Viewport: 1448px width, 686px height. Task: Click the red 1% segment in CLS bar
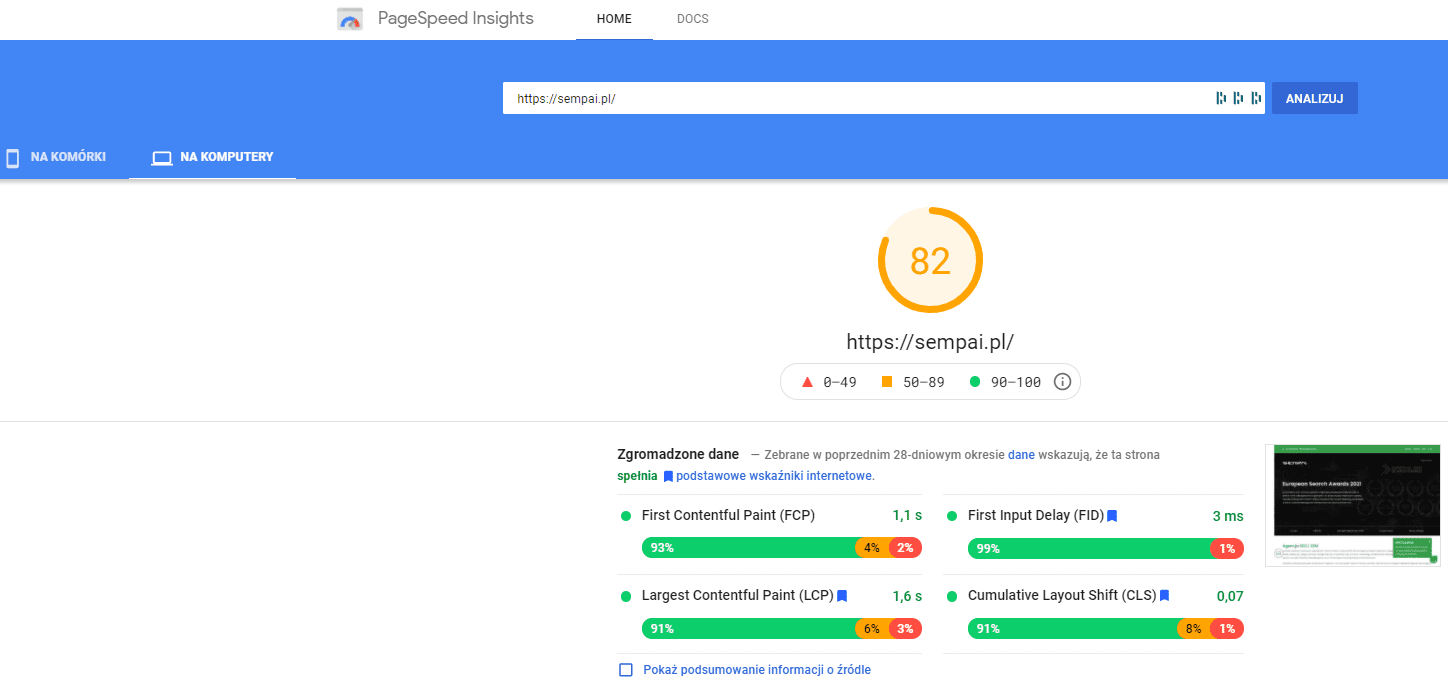(x=1227, y=628)
